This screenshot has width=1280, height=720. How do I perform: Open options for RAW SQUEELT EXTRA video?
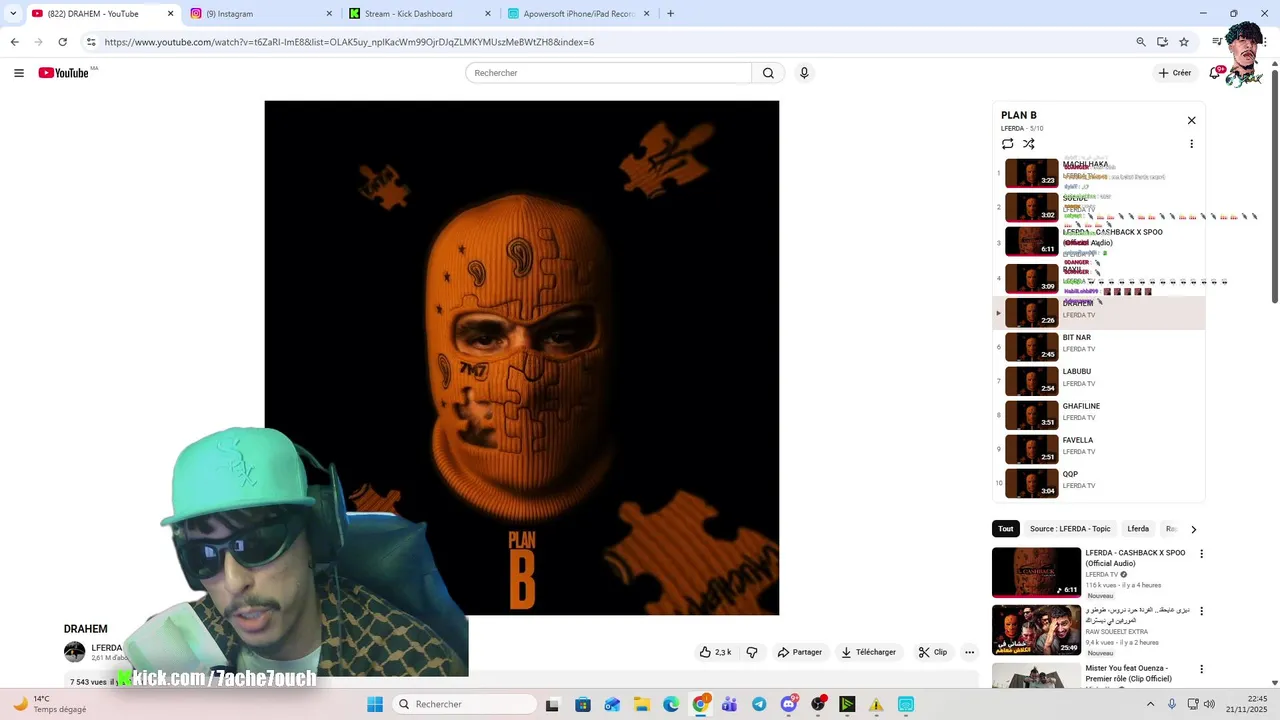[1201, 611]
